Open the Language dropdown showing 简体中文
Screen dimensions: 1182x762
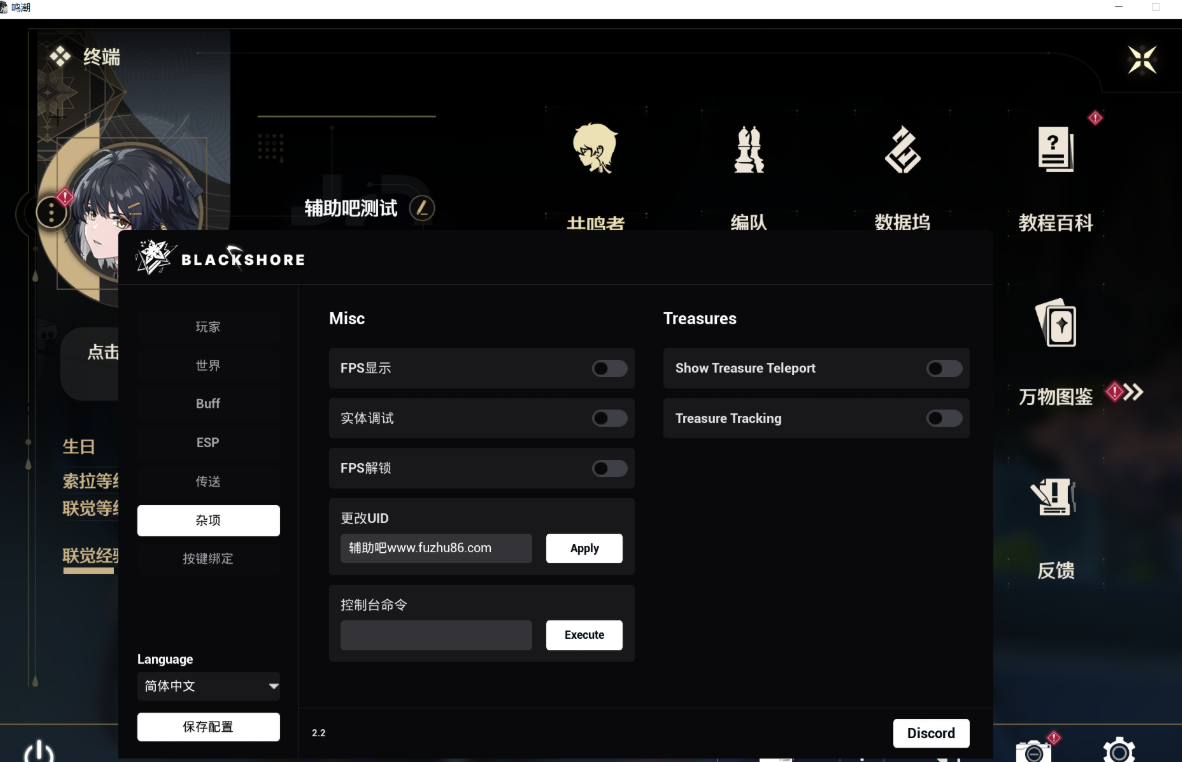[x=208, y=686]
